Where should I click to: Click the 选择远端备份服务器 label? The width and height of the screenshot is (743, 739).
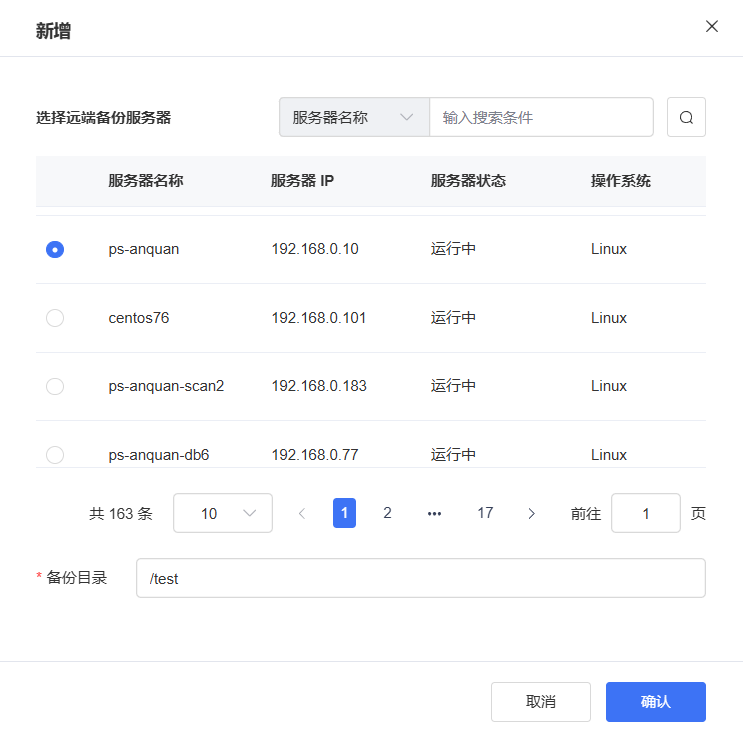coord(104,117)
